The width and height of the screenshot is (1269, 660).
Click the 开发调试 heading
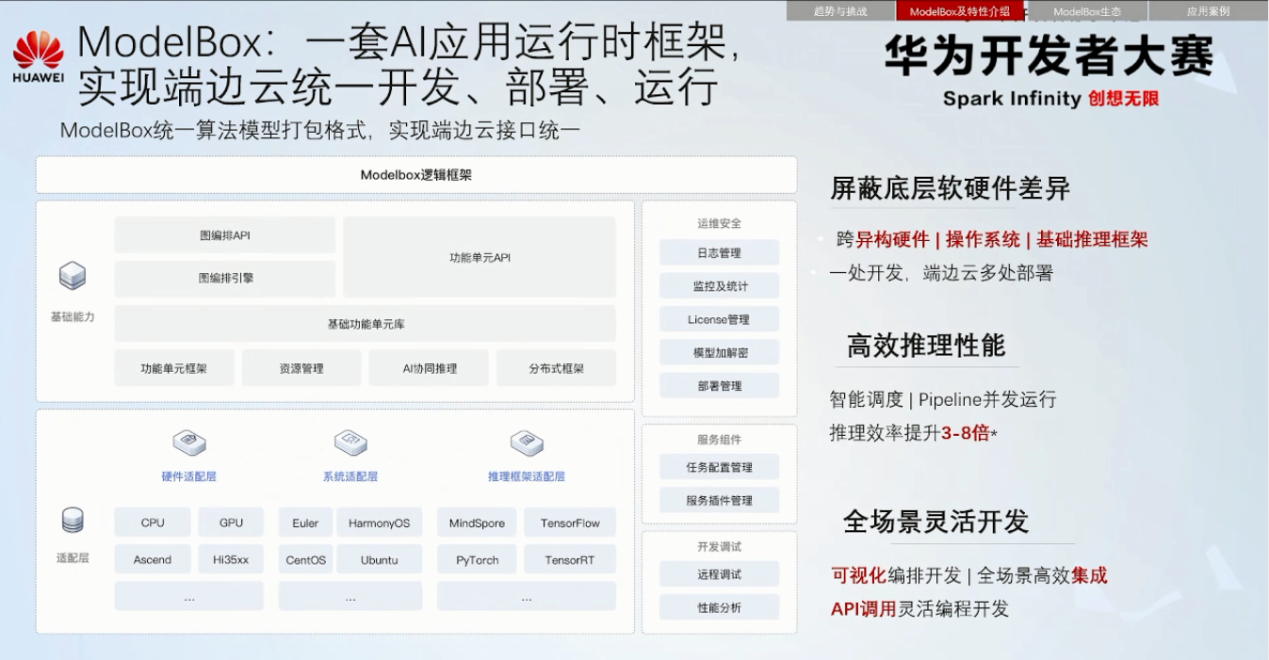tap(719, 546)
